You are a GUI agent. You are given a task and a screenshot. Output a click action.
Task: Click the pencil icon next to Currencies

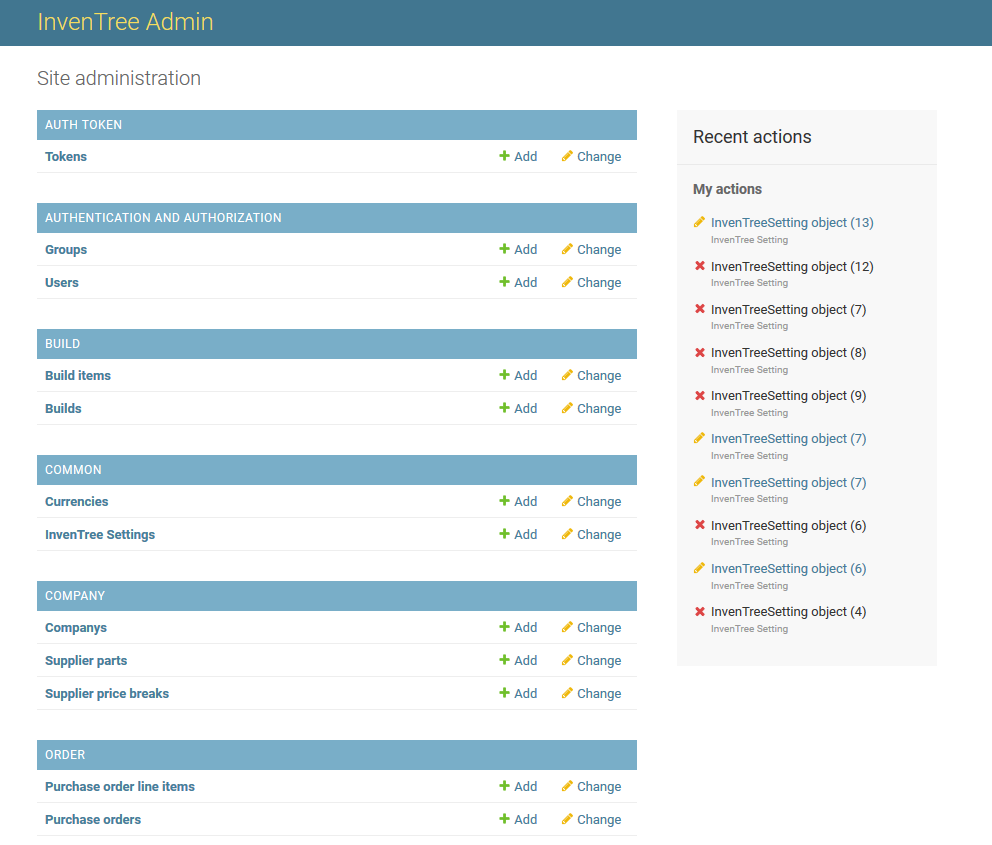[x=567, y=501]
